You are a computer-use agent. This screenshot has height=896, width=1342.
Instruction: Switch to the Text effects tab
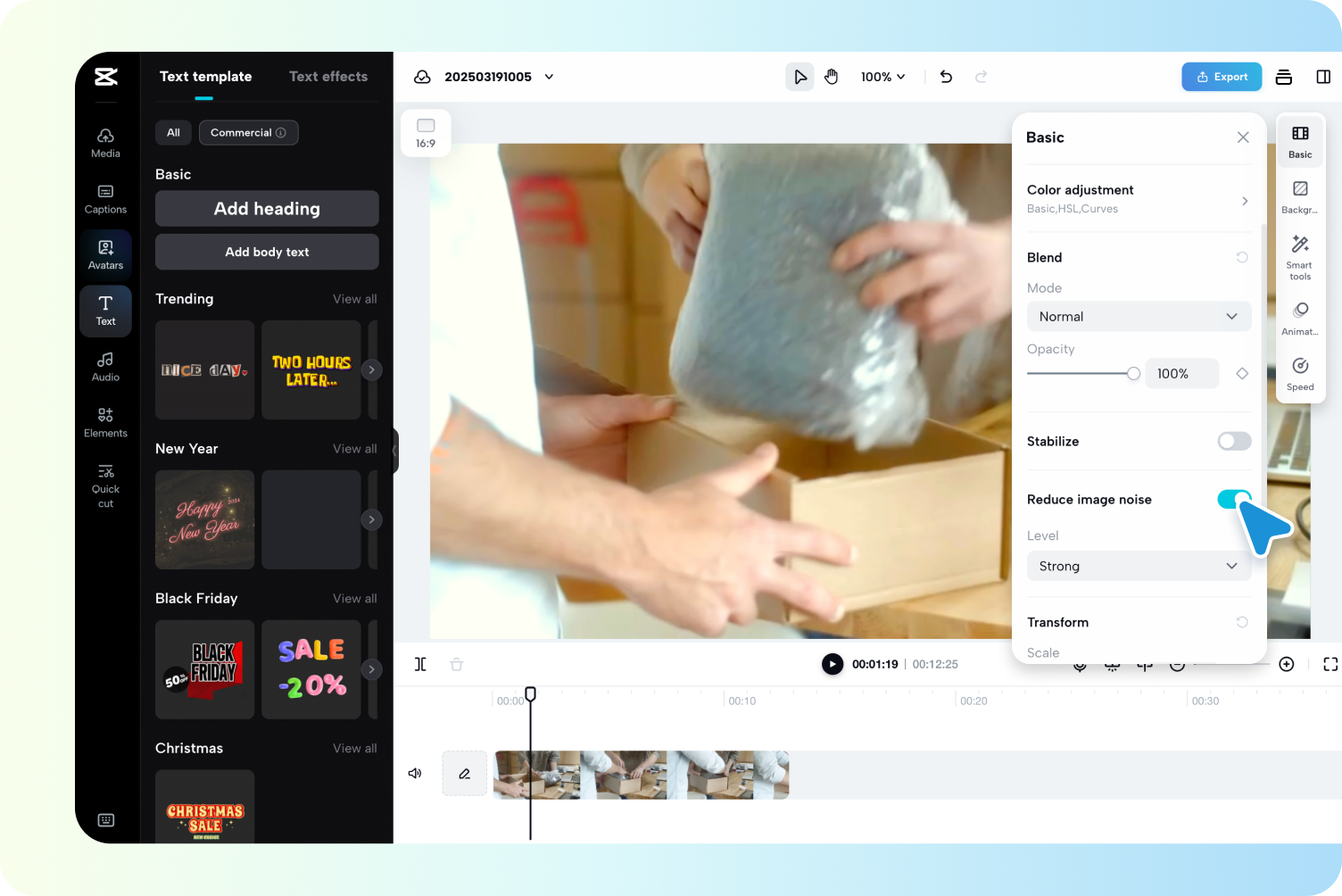click(x=328, y=77)
